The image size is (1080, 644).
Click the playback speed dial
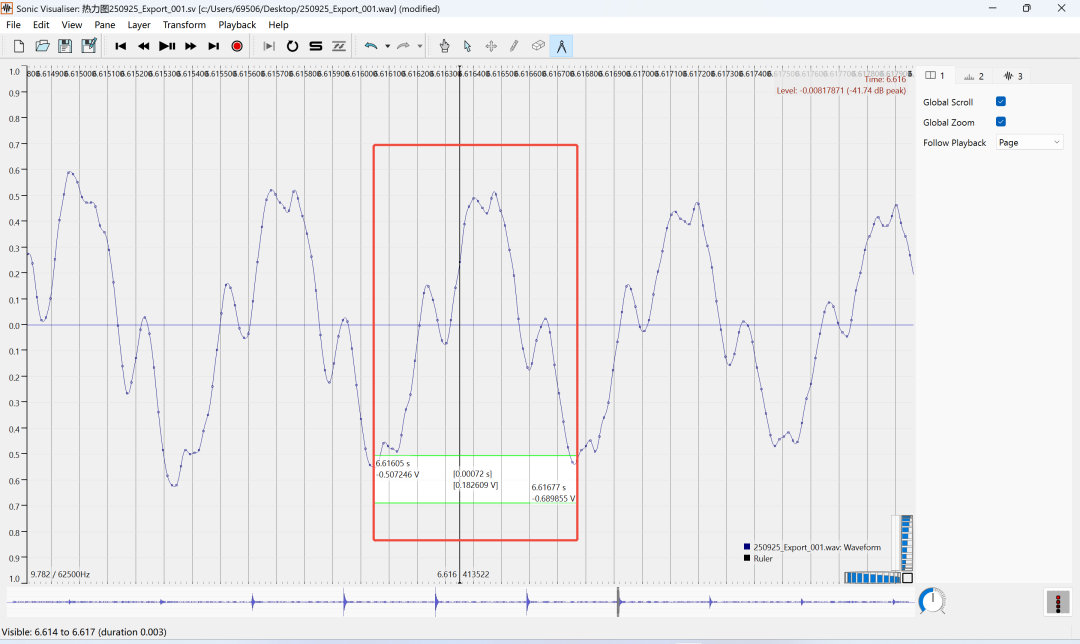933,601
